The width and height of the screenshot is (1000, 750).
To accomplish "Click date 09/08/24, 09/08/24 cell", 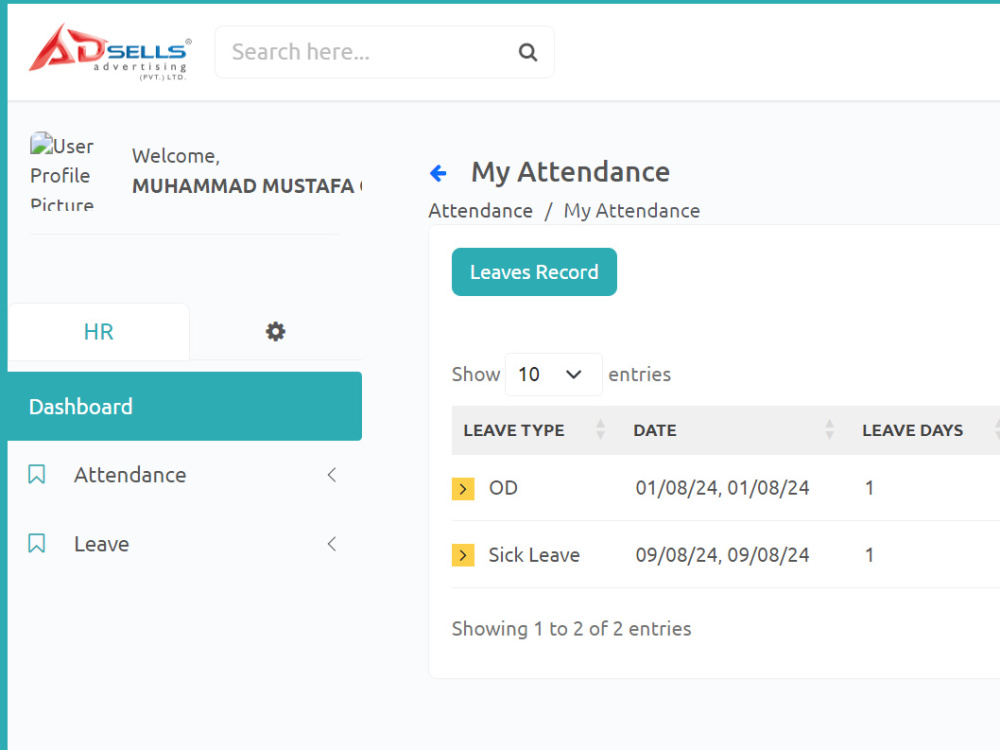I will tap(723, 555).
